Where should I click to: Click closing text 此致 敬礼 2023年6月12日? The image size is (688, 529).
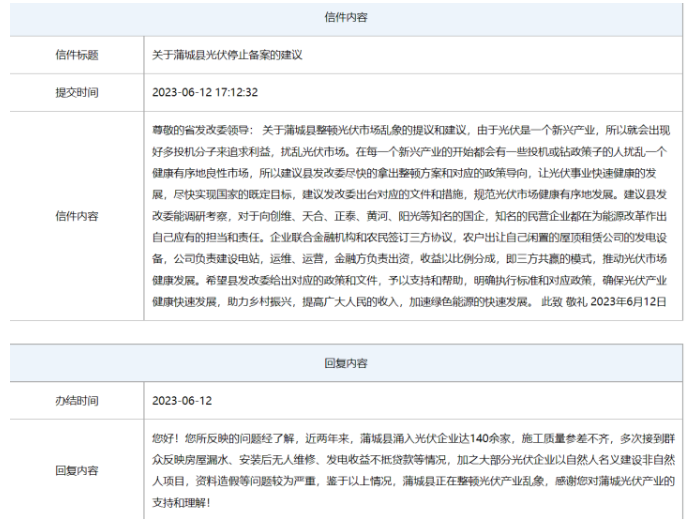point(604,302)
